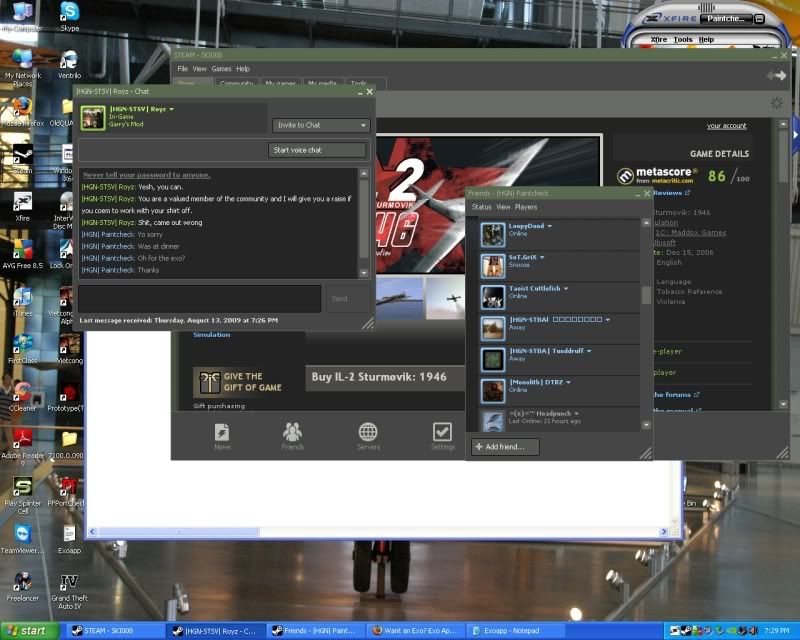Click the Windows start button
This screenshot has width=800, height=640.
pyautogui.click(x=29, y=631)
